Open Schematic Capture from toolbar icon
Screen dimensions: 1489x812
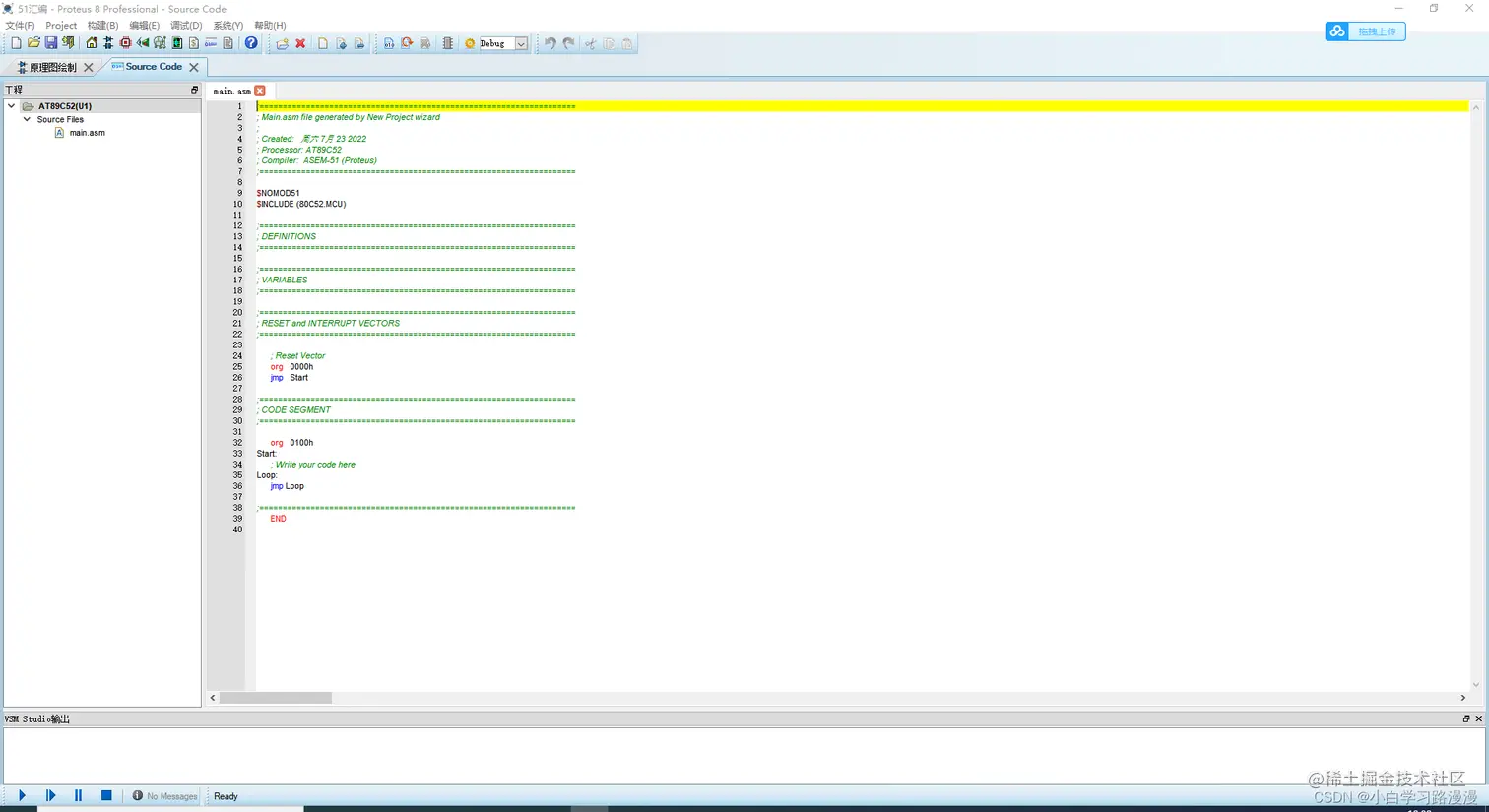click(x=108, y=43)
